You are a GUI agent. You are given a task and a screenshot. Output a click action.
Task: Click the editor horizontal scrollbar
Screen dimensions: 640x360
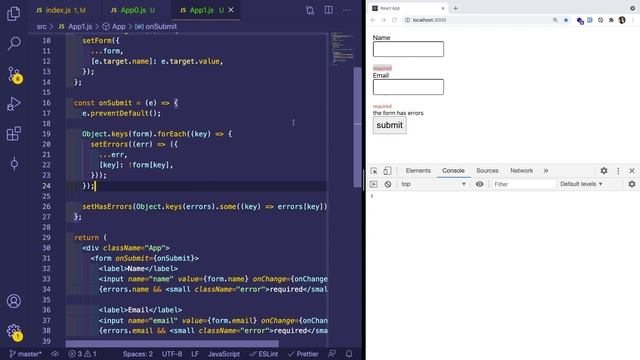[x=172, y=344]
